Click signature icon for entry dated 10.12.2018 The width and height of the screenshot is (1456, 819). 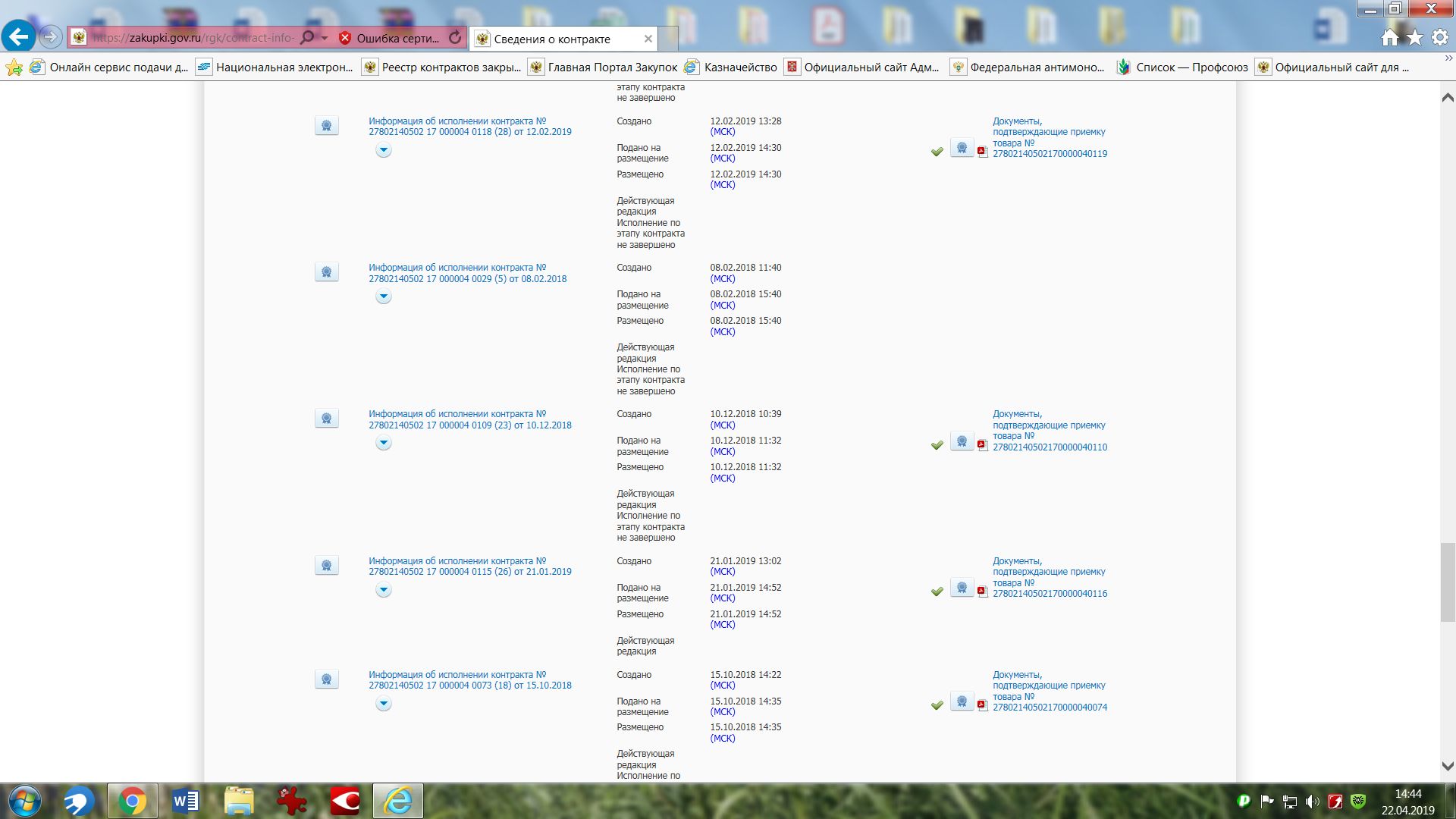327,419
